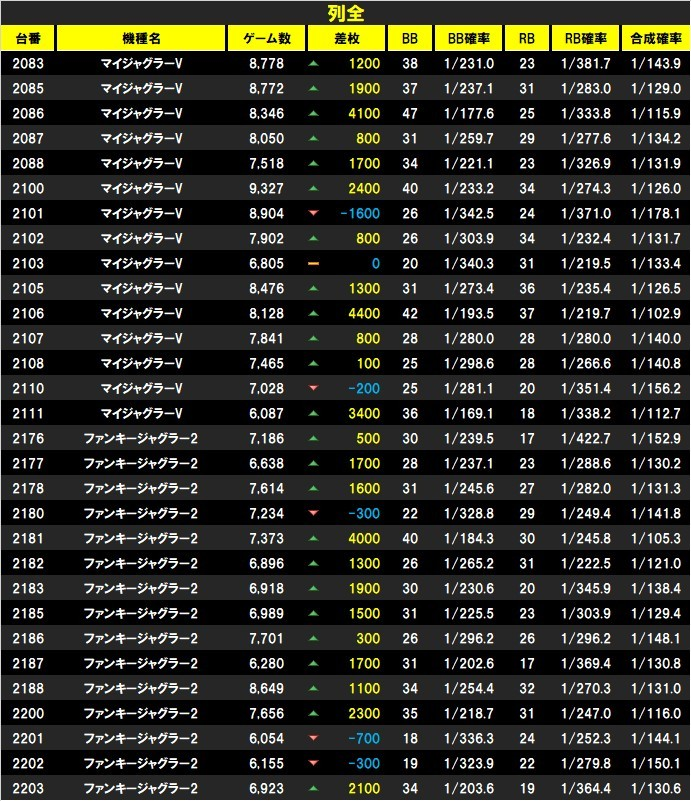Screen dimensions: 691x801
Task: Click BB count 47 in row 2086
Action: [410, 113]
